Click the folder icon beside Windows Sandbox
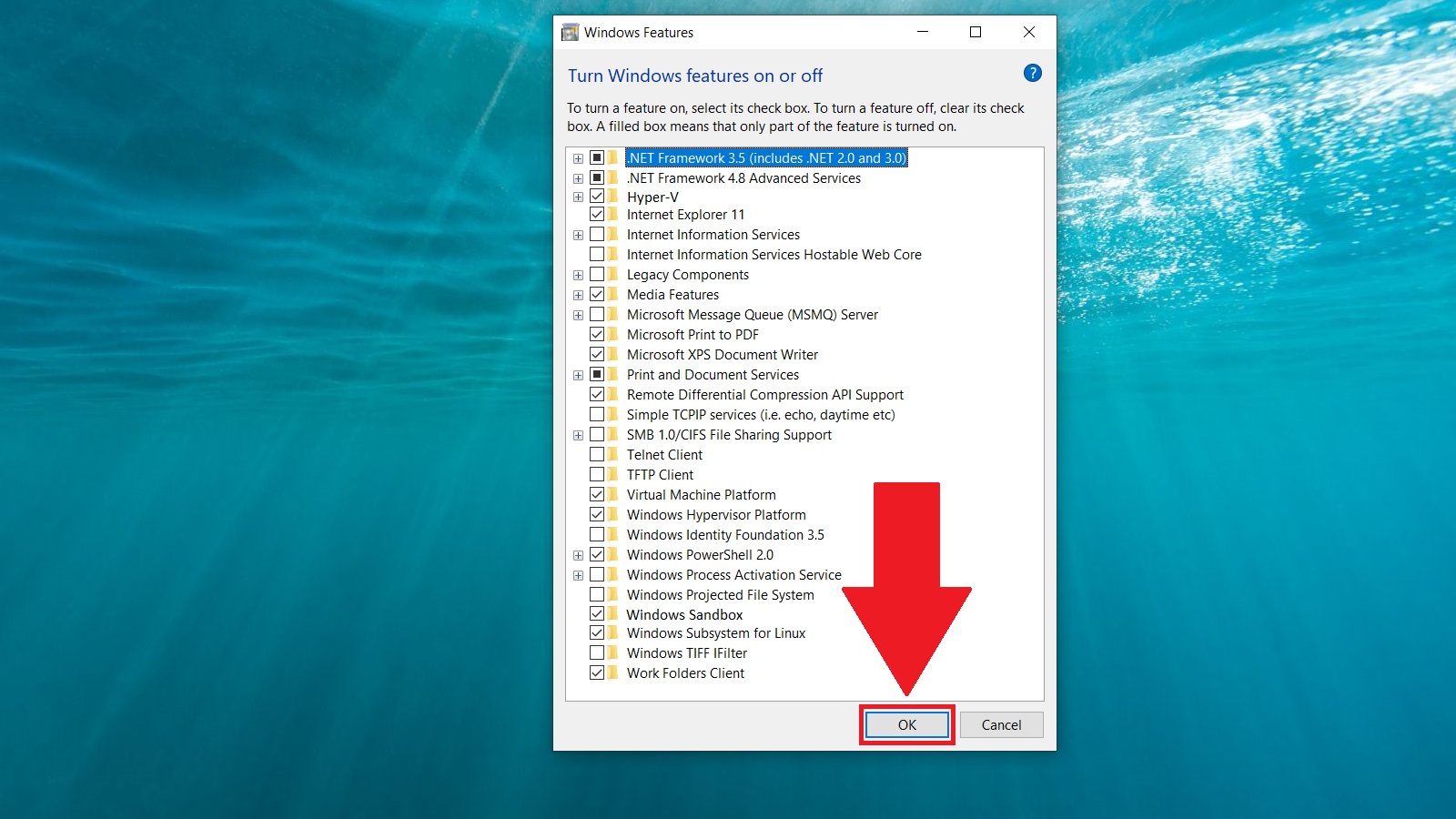 pos(614,614)
